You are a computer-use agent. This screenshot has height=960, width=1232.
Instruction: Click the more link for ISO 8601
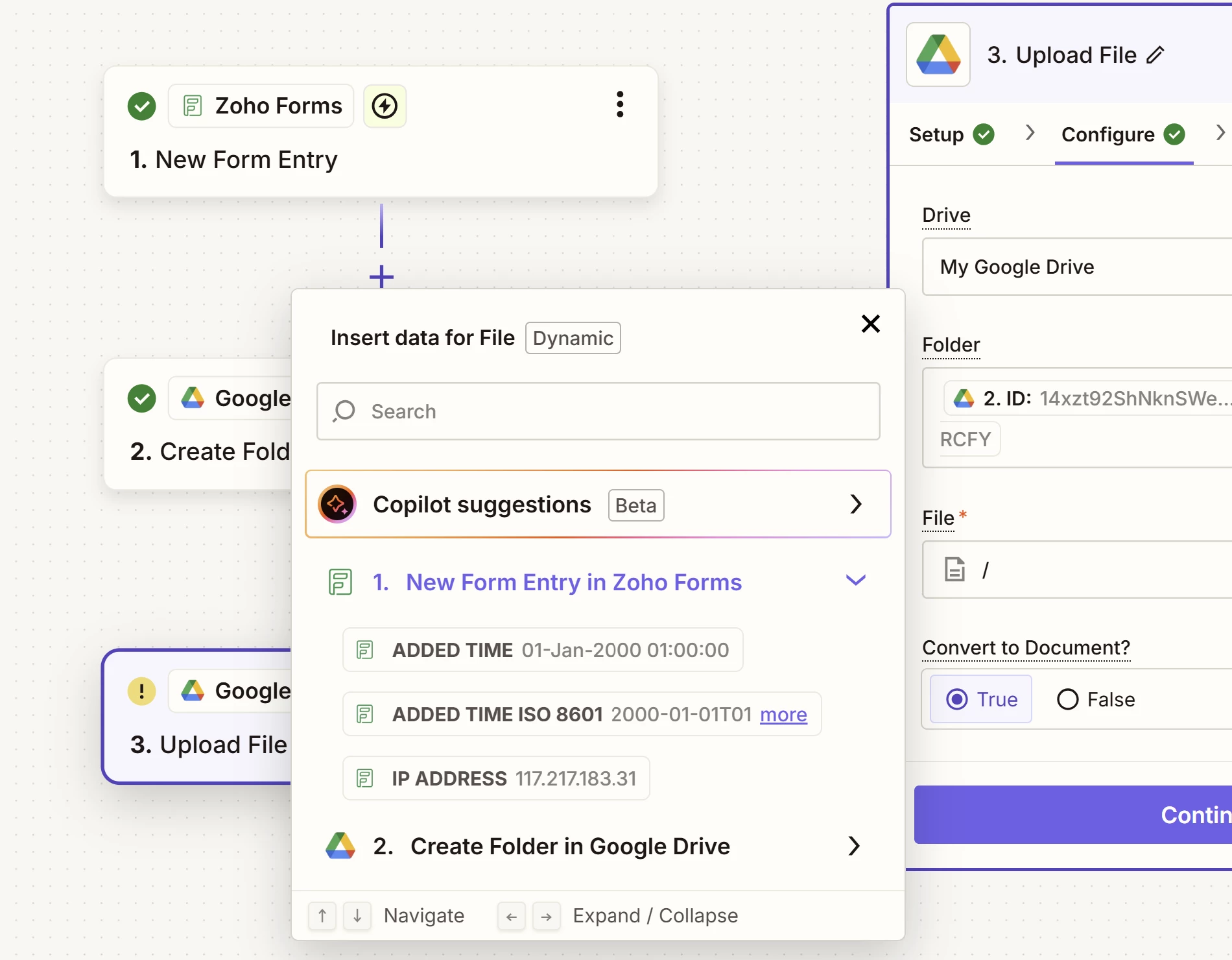click(x=783, y=714)
